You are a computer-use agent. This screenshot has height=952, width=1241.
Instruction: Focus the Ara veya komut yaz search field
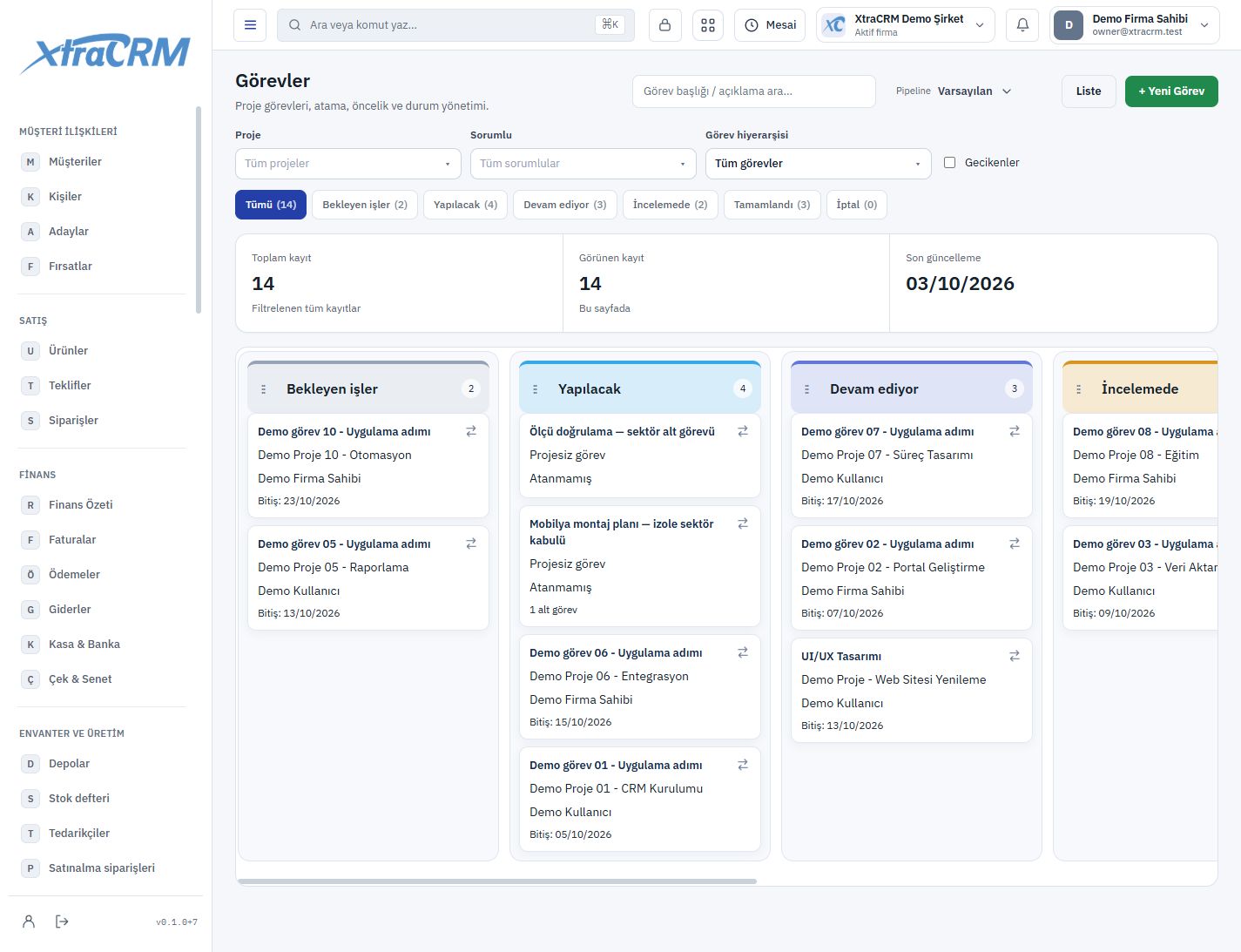click(455, 25)
